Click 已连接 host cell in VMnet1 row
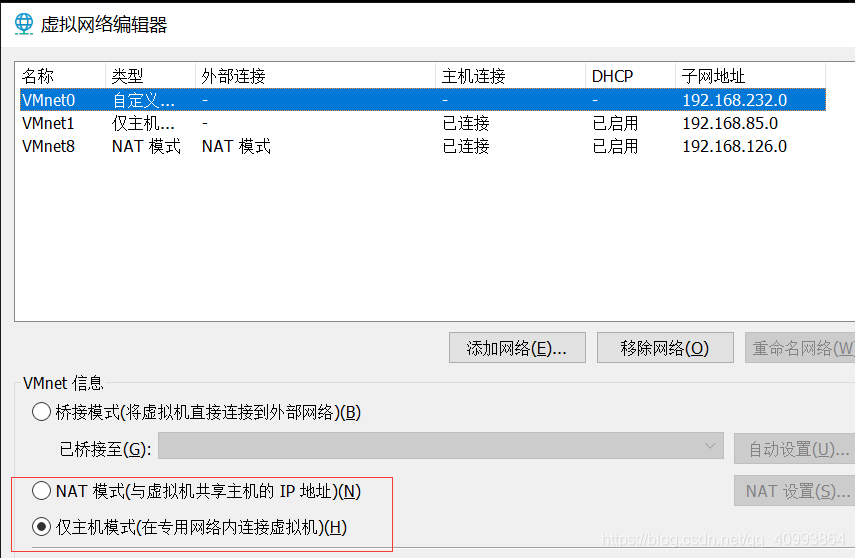The width and height of the screenshot is (855, 558). [466, 123]
